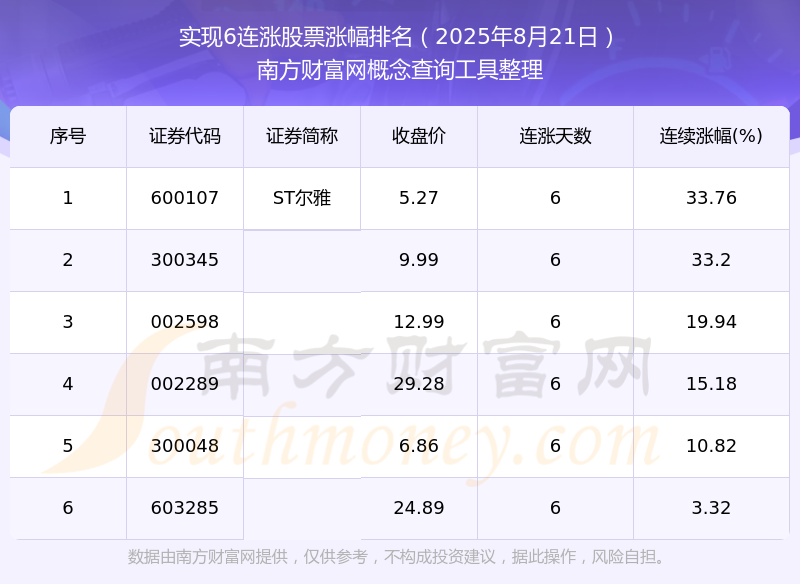Click the disclaimer text at bottom

tap(396, 556)
